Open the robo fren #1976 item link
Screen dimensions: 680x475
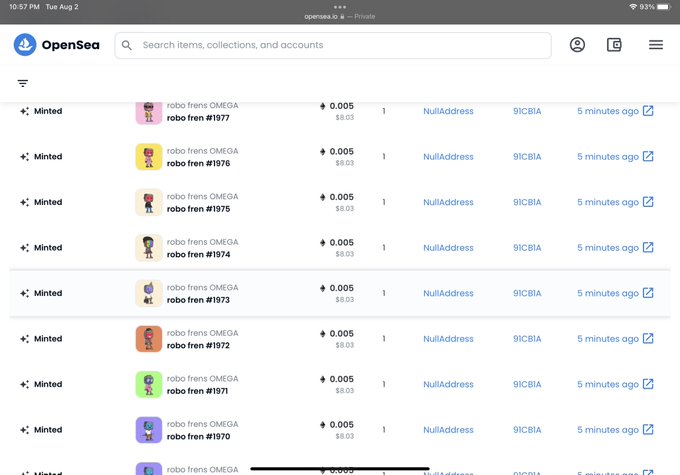click(198, 164)
